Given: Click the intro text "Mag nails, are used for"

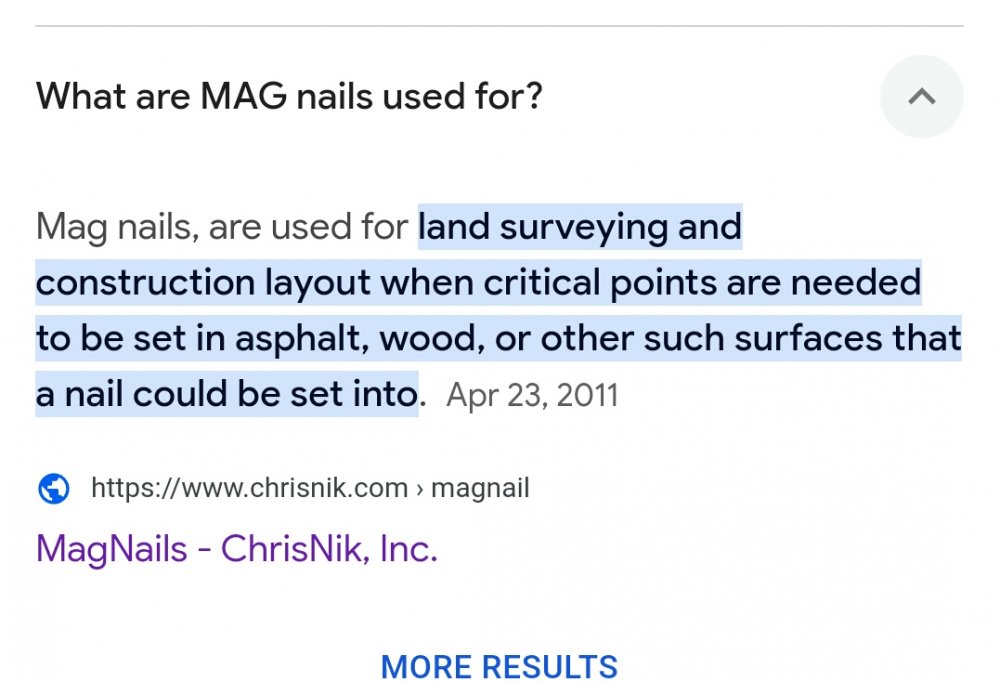Looking at the screenshot, I should 222,227.
